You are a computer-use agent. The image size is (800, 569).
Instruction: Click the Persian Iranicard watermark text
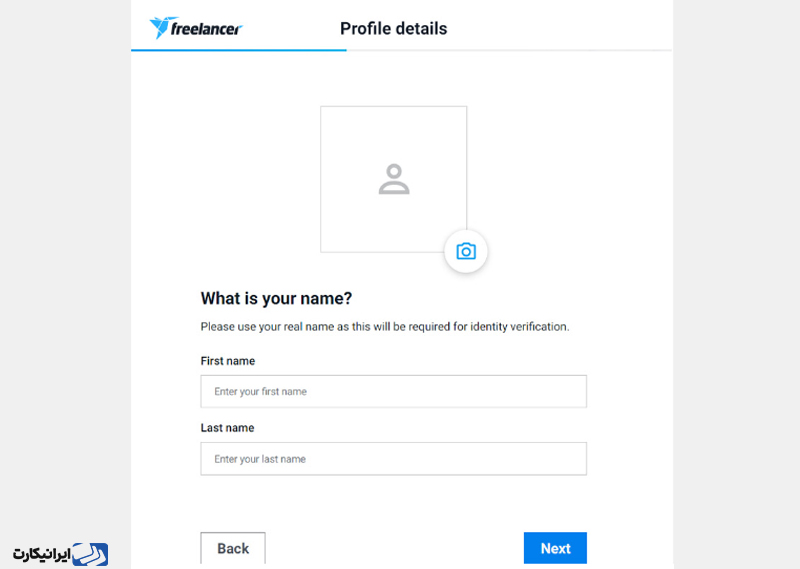click(41, 554)
